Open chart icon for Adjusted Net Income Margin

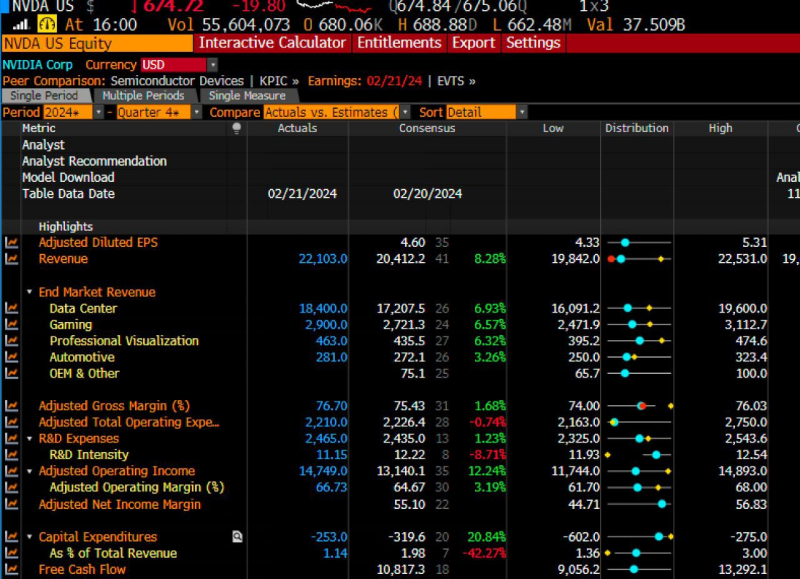(x=11, y=505)
